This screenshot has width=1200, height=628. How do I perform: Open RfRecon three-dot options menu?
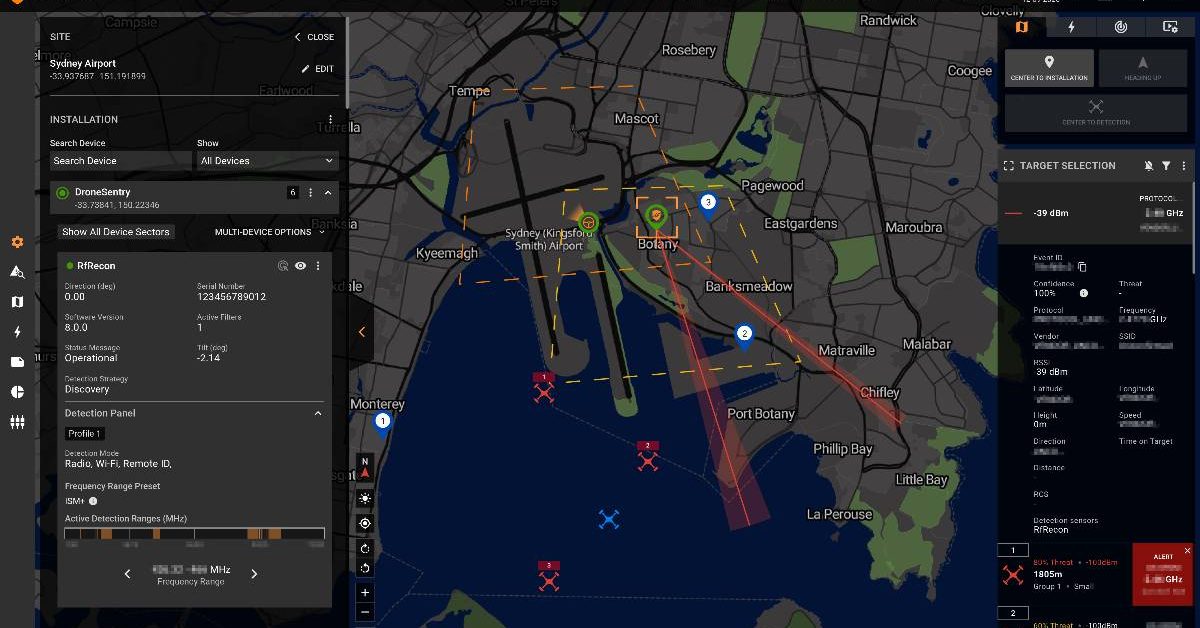(x=318, y=266)
